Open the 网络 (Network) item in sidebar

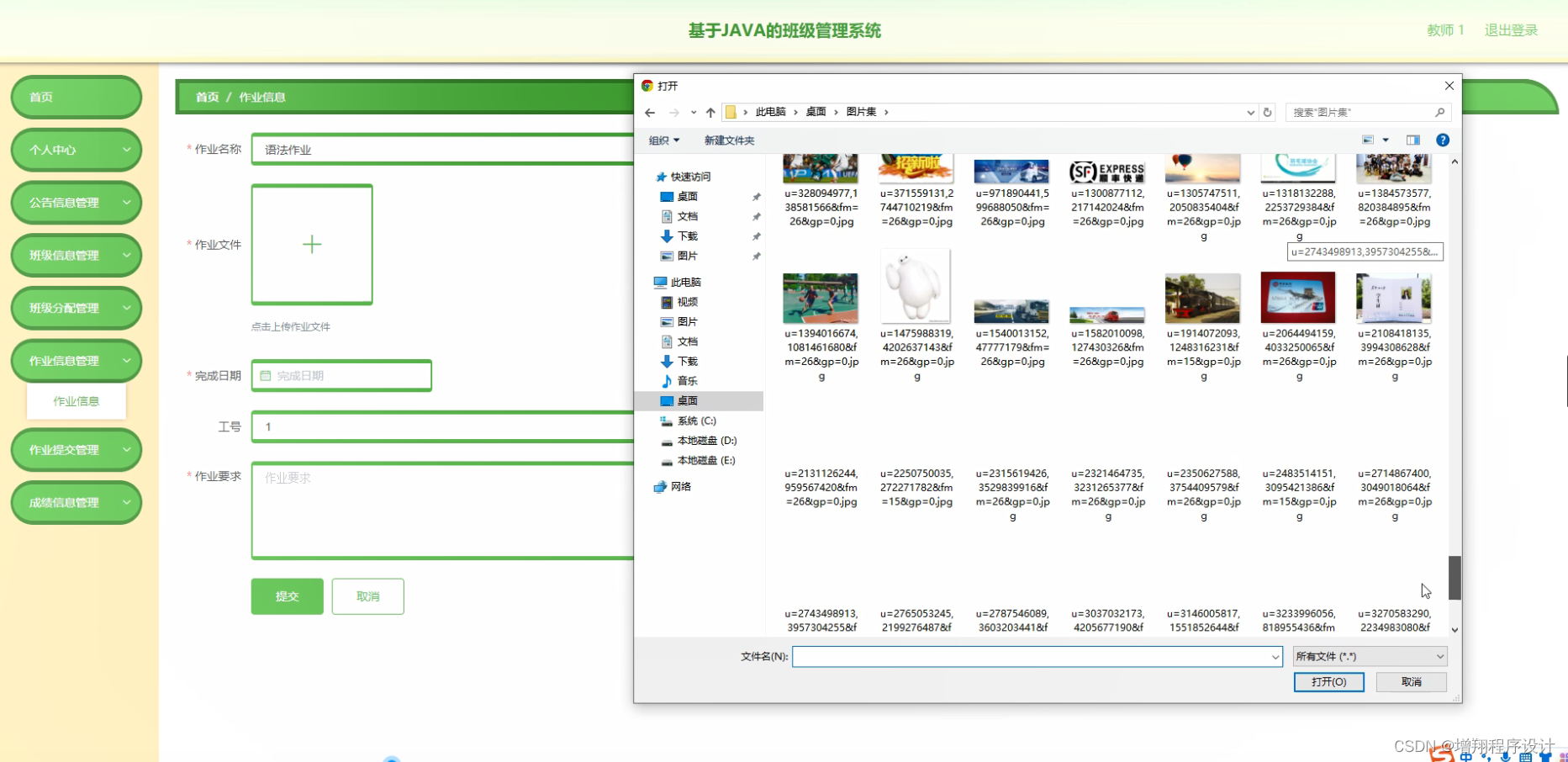(681, 486)
